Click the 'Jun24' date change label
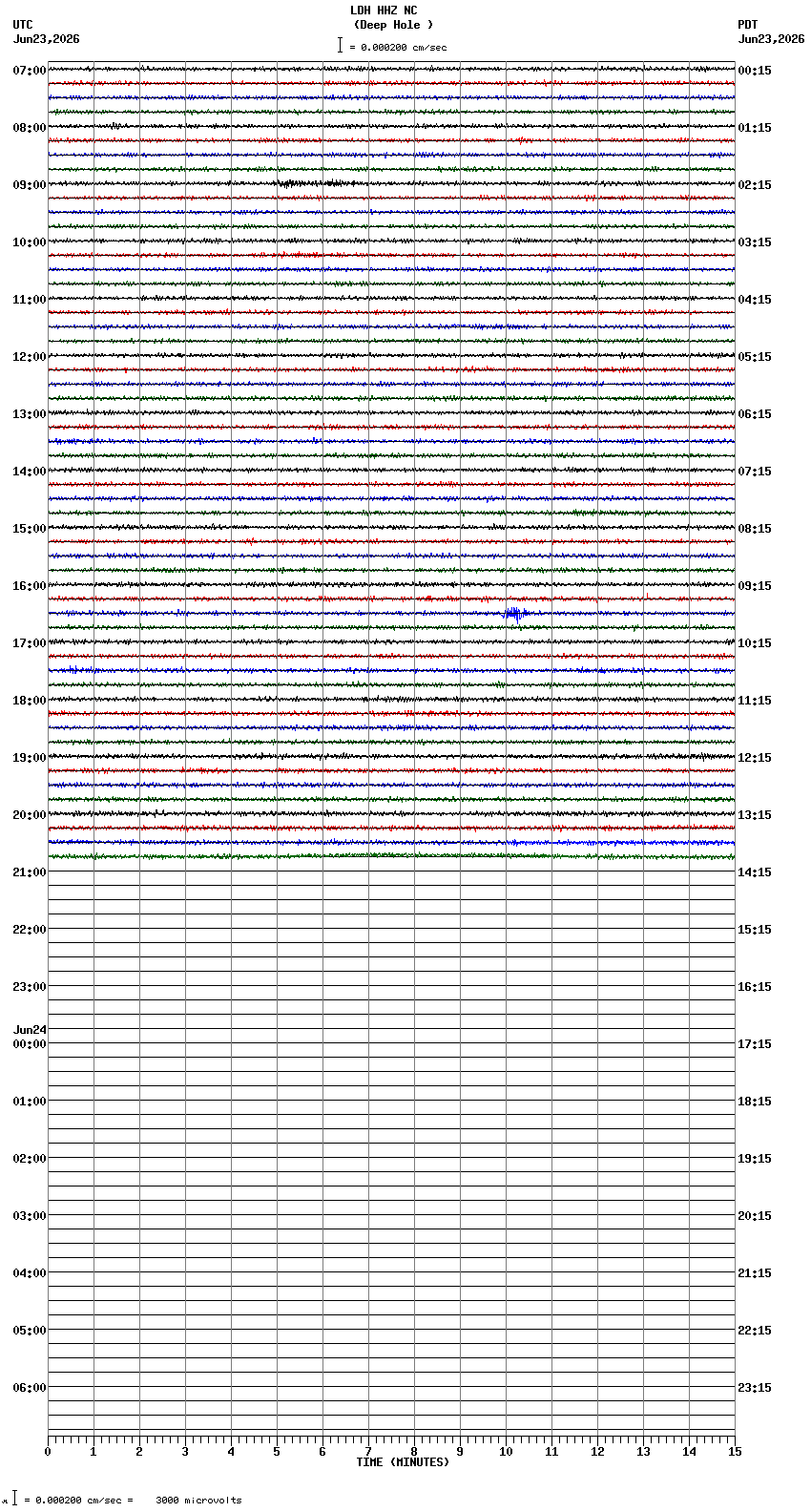 coord(30,1030)
